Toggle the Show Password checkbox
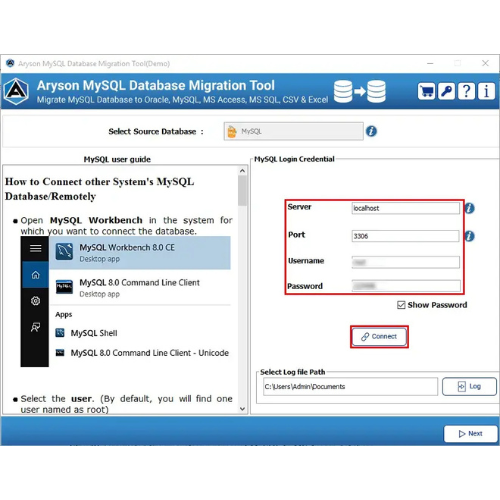 [x=401, y=305]
